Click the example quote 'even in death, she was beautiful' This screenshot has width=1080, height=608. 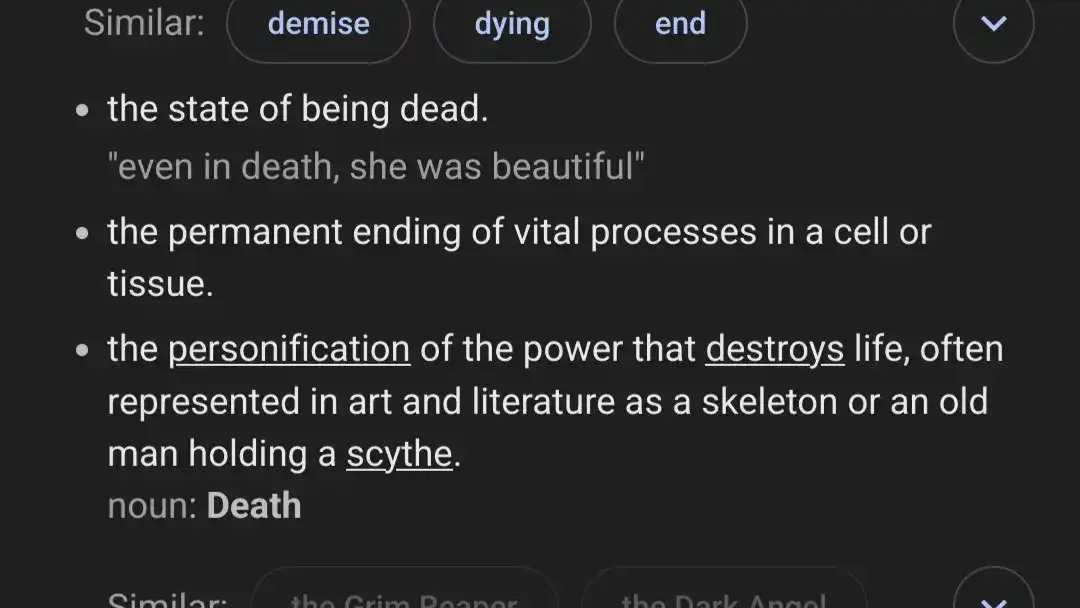pyautogui.click(x=375, y=166)
